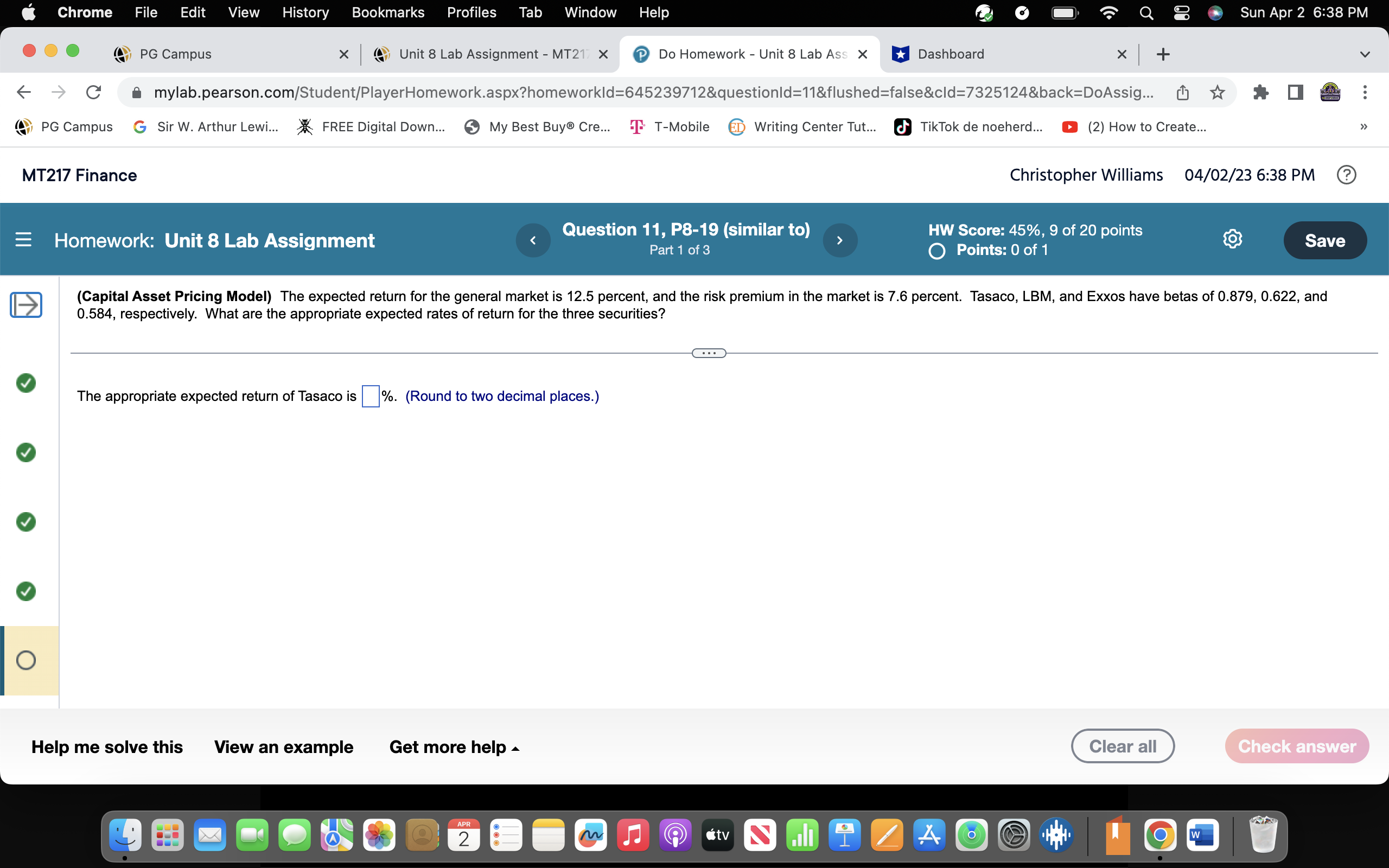Screen dimensions: 1389x868
Task: Click the arrow icon beside the question text
Action: pyautogui.click(x=26, y=305)
